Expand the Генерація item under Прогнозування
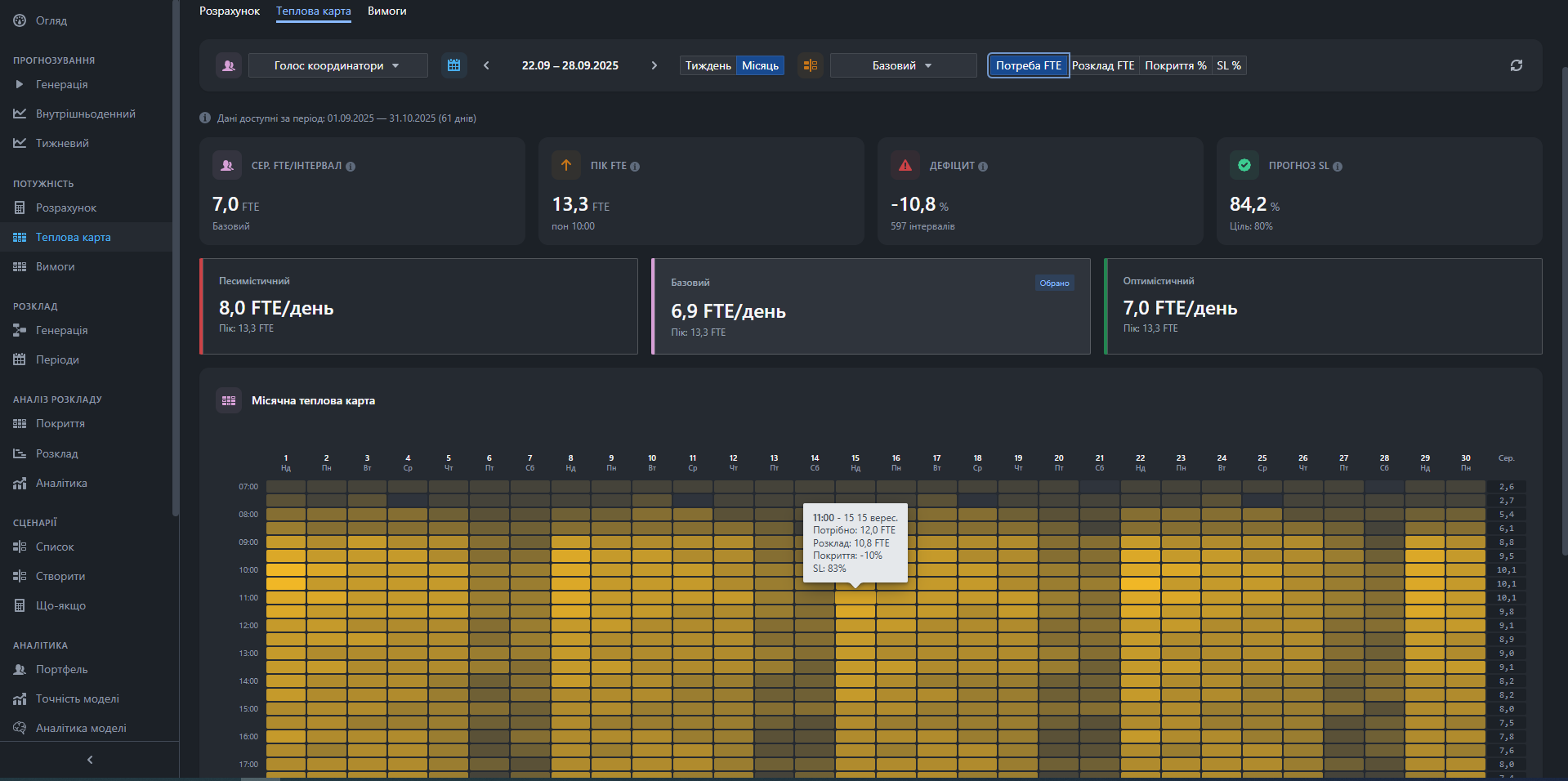This screenshot has height=781, width=1568. point(61,84)
